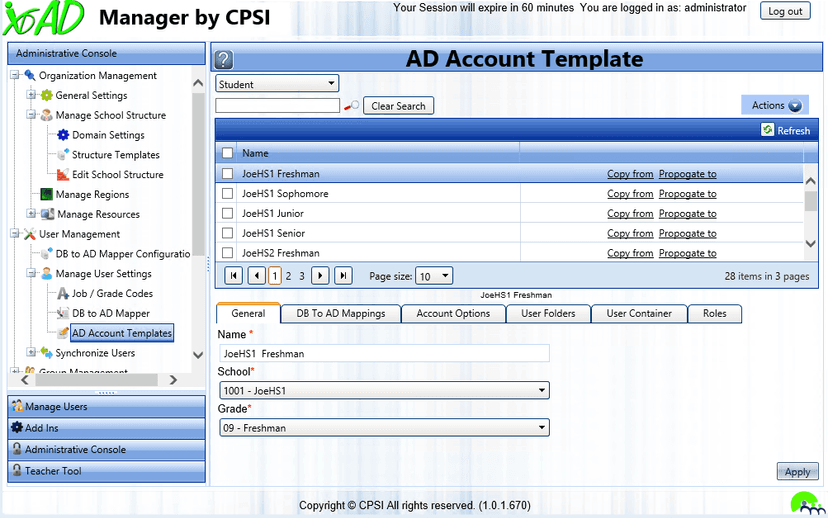
Task: Go to first page of grid
Action: [x=233, y=276]
